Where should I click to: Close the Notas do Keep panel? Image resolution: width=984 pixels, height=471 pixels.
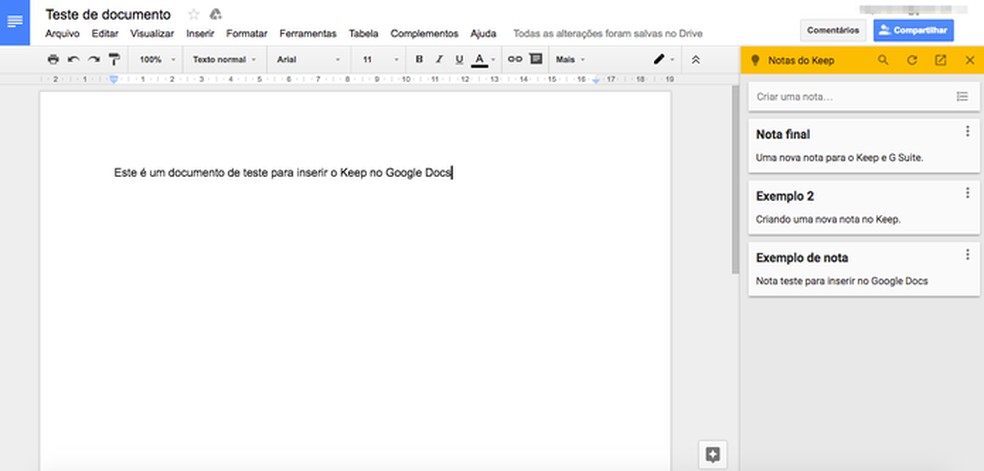pyautogui.click(x=970, y=60)
